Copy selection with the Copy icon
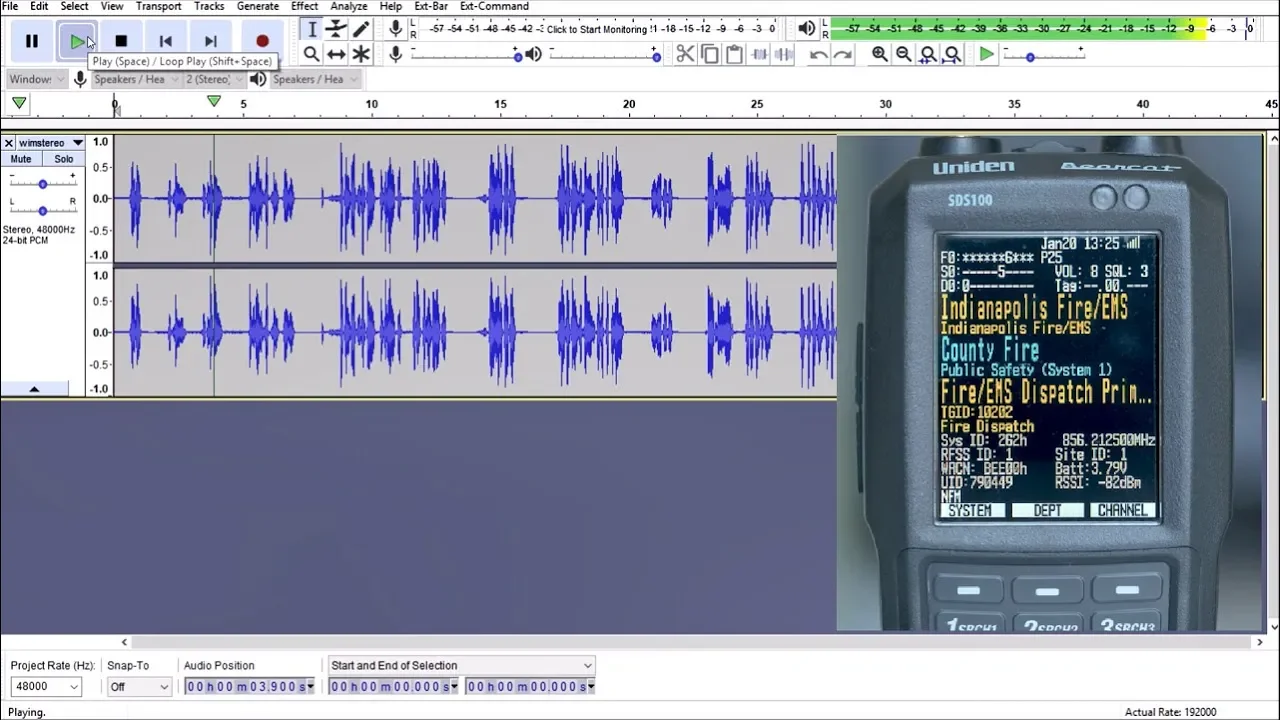The height and width of the screenshot is (720, 1280). 709,54
